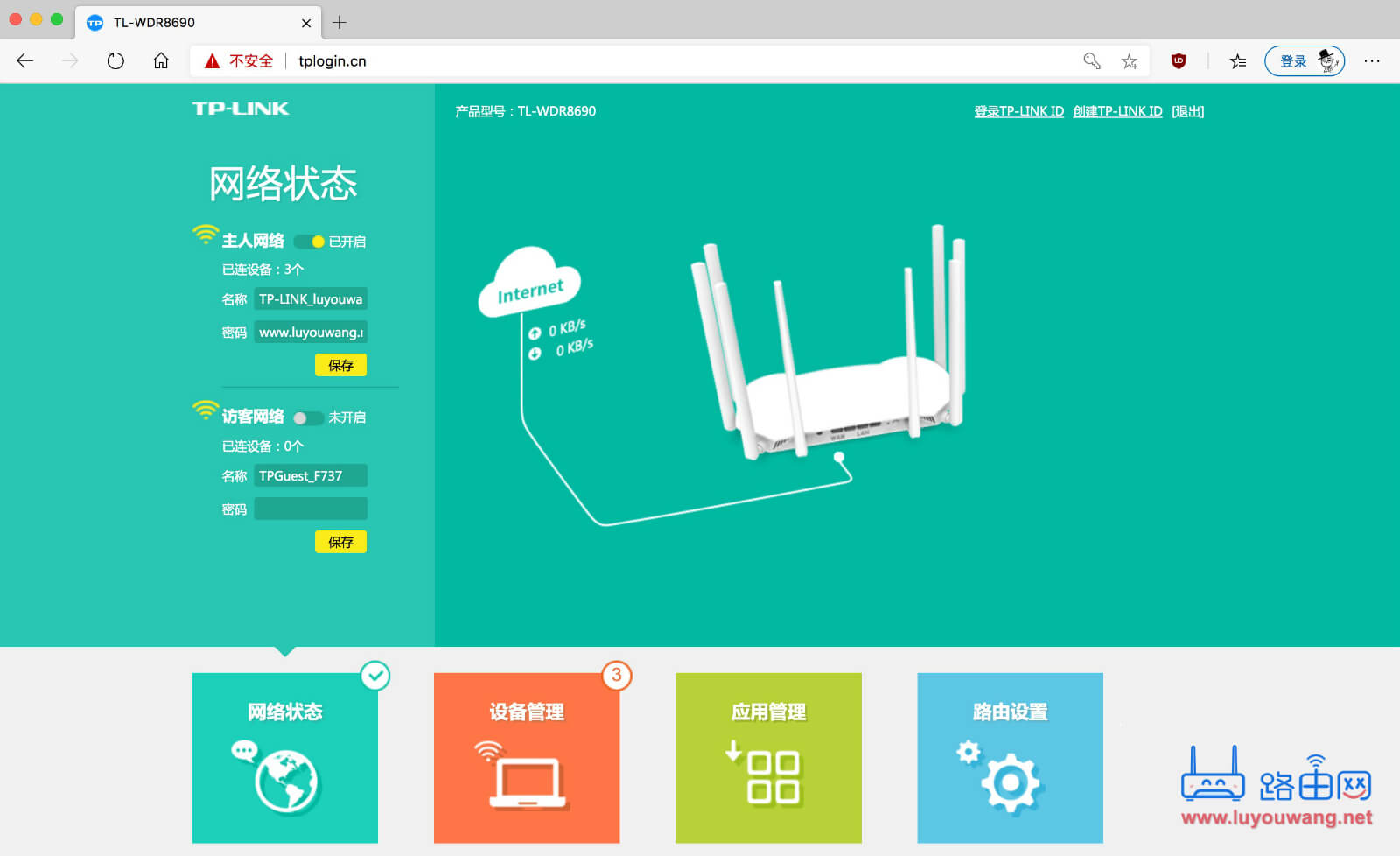The height and width of the screenshot is (856, 1400).
Task: Turn off the 主人网络 switch
Action: 309,242
